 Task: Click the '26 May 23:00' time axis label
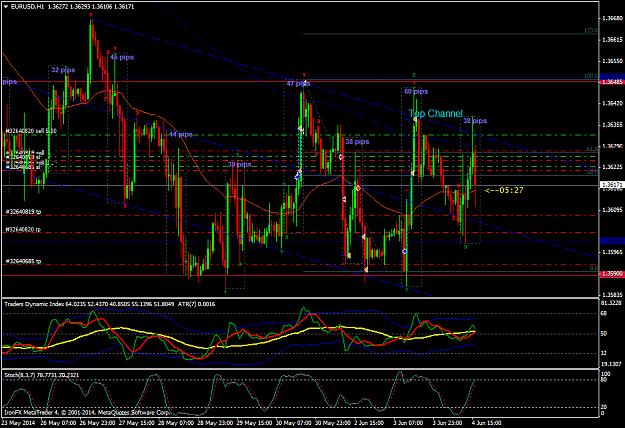point(97,423)
